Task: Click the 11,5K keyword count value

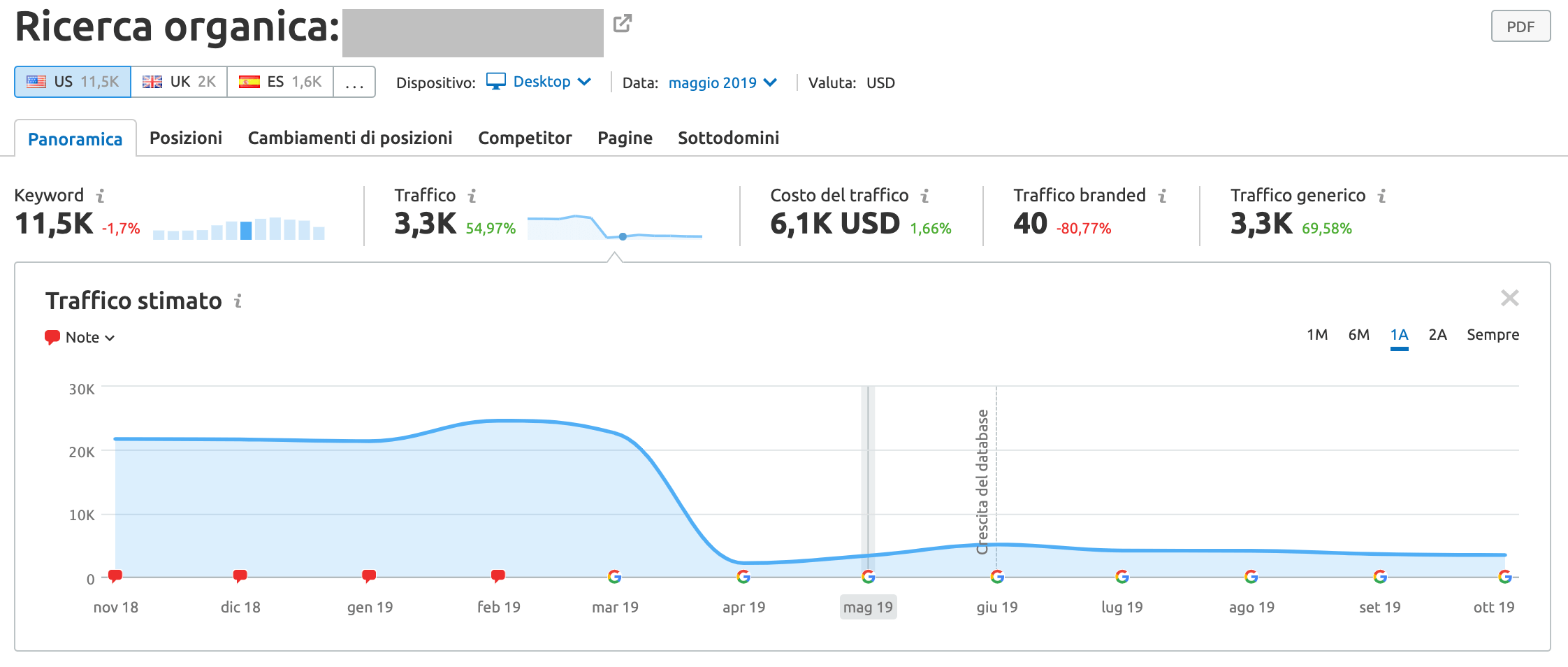Action: click(54, 224)
